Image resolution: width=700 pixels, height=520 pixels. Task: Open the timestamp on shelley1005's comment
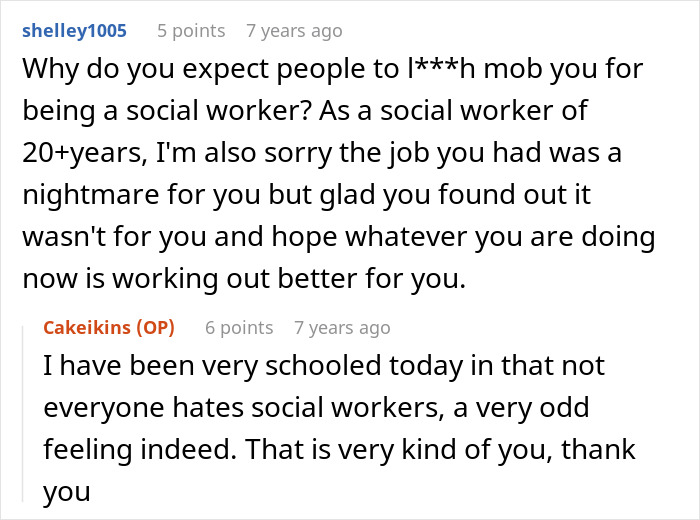point(294,31)
